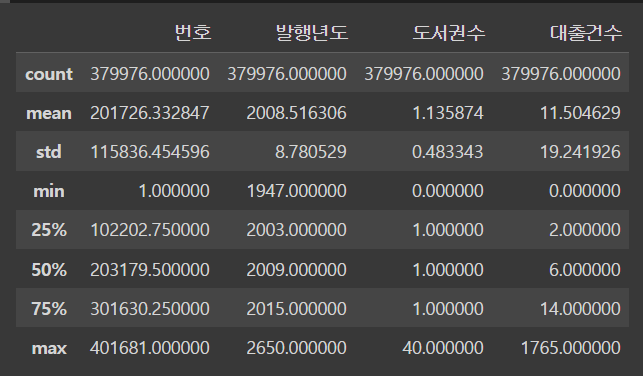Click the std row label
This screenshot has width=643, height=376.
(x=49, y=152)
